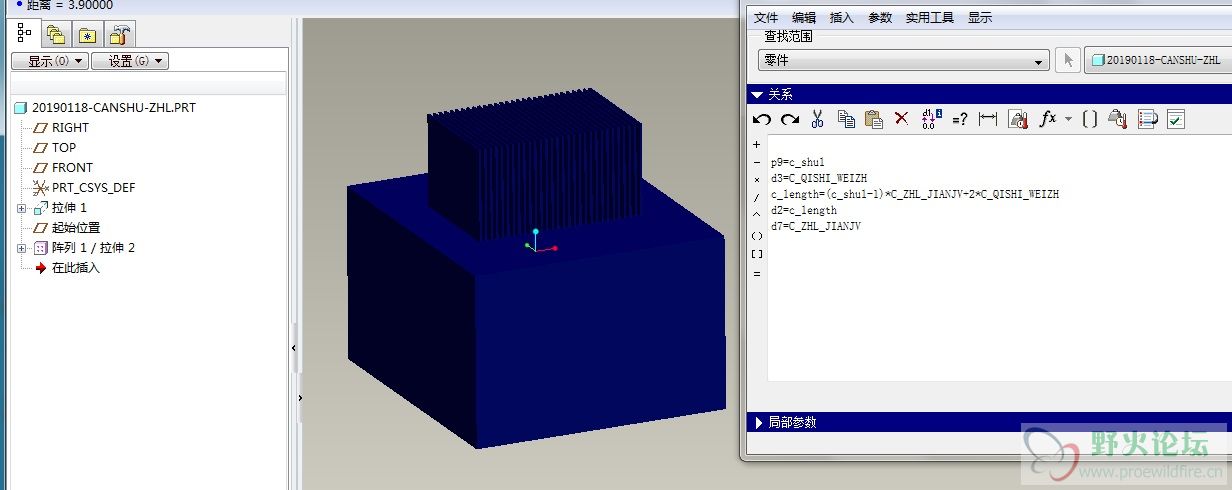Insert multiply operator
Image resolution: width=1232 pixels, height=490 pixels.
(756, 180)
